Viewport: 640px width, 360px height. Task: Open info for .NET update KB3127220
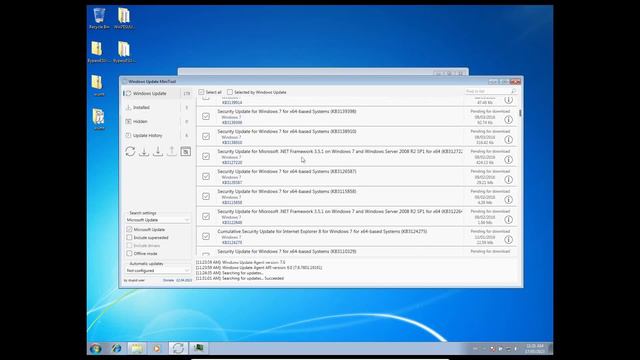[508, 160]
